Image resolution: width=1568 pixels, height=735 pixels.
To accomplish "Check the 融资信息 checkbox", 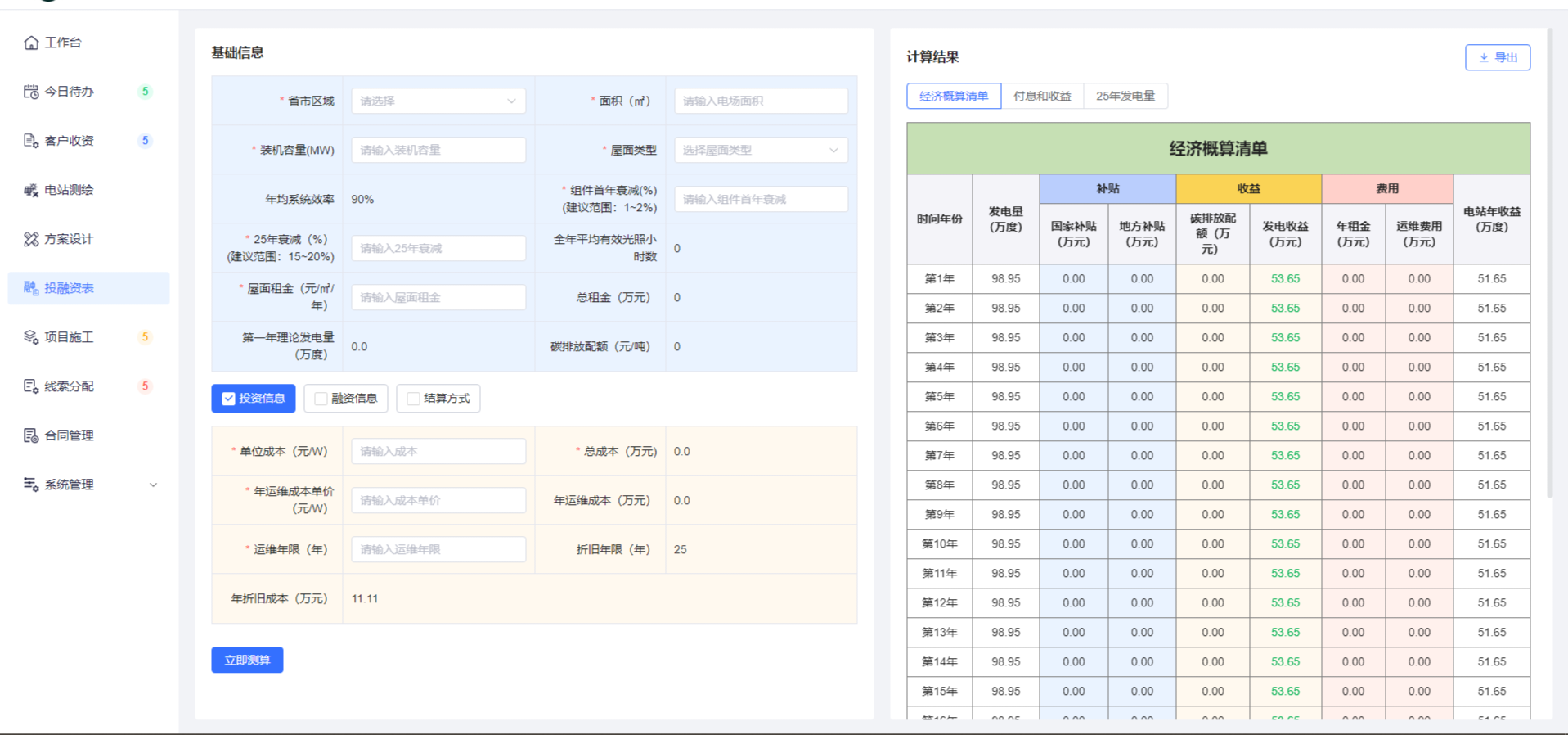I will [x=321, y=399].
